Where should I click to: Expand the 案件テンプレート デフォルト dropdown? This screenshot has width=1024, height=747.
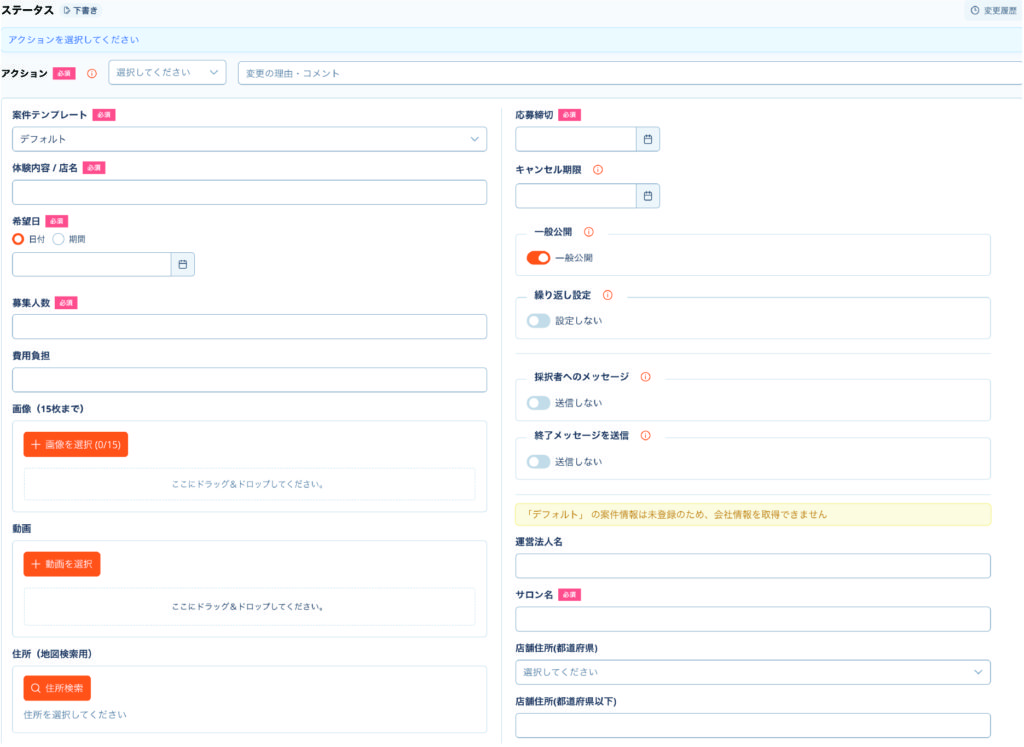249,139
